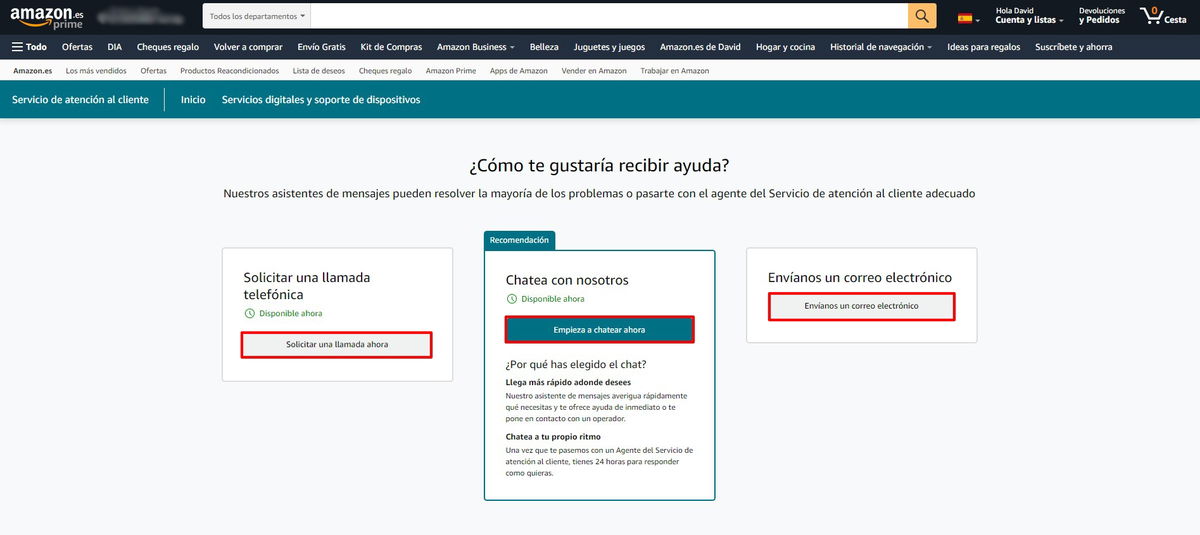Click Ofertas in the secondary bar
Image resolution: width=1200 pixels, height=535 pixels.
153,71
